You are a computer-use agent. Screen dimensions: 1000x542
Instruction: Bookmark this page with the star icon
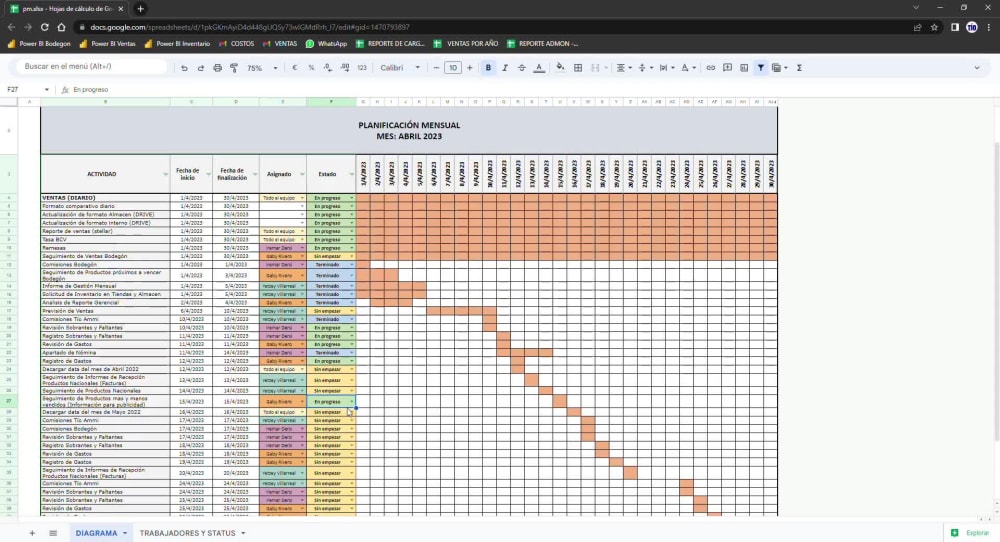click(934, 27)
